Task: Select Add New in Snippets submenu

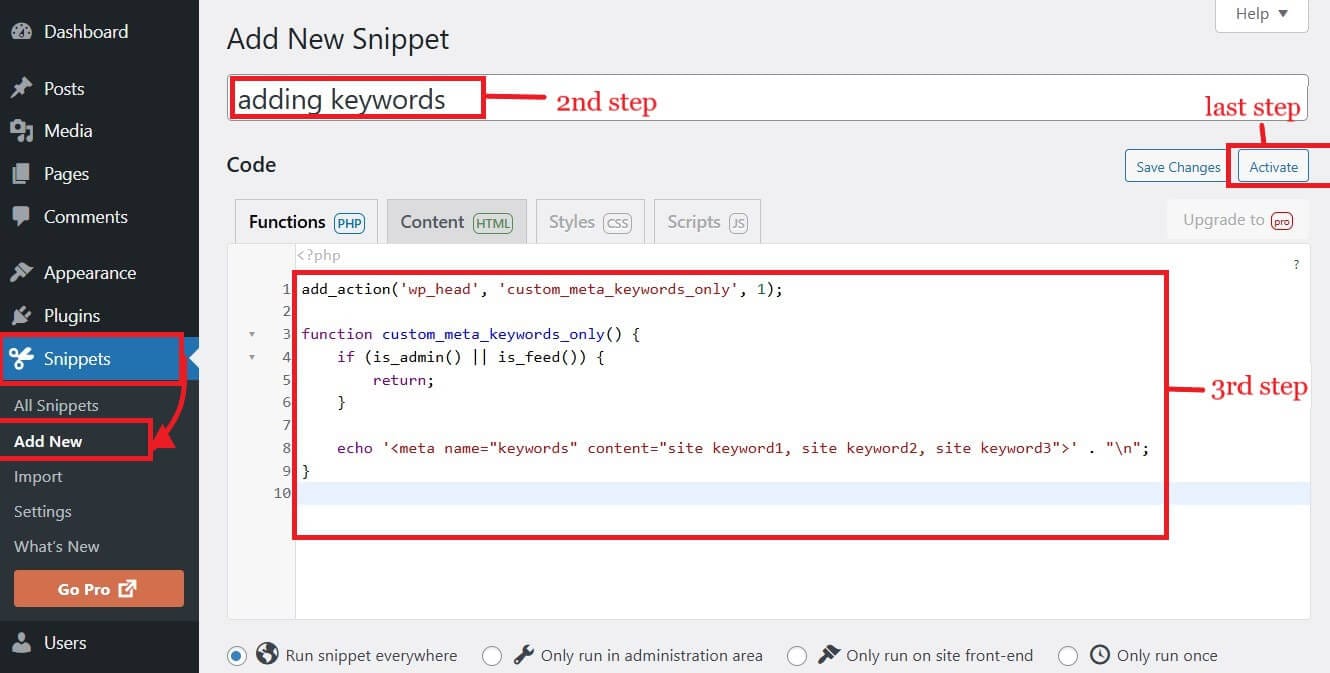Action: (x=48, y=441)
